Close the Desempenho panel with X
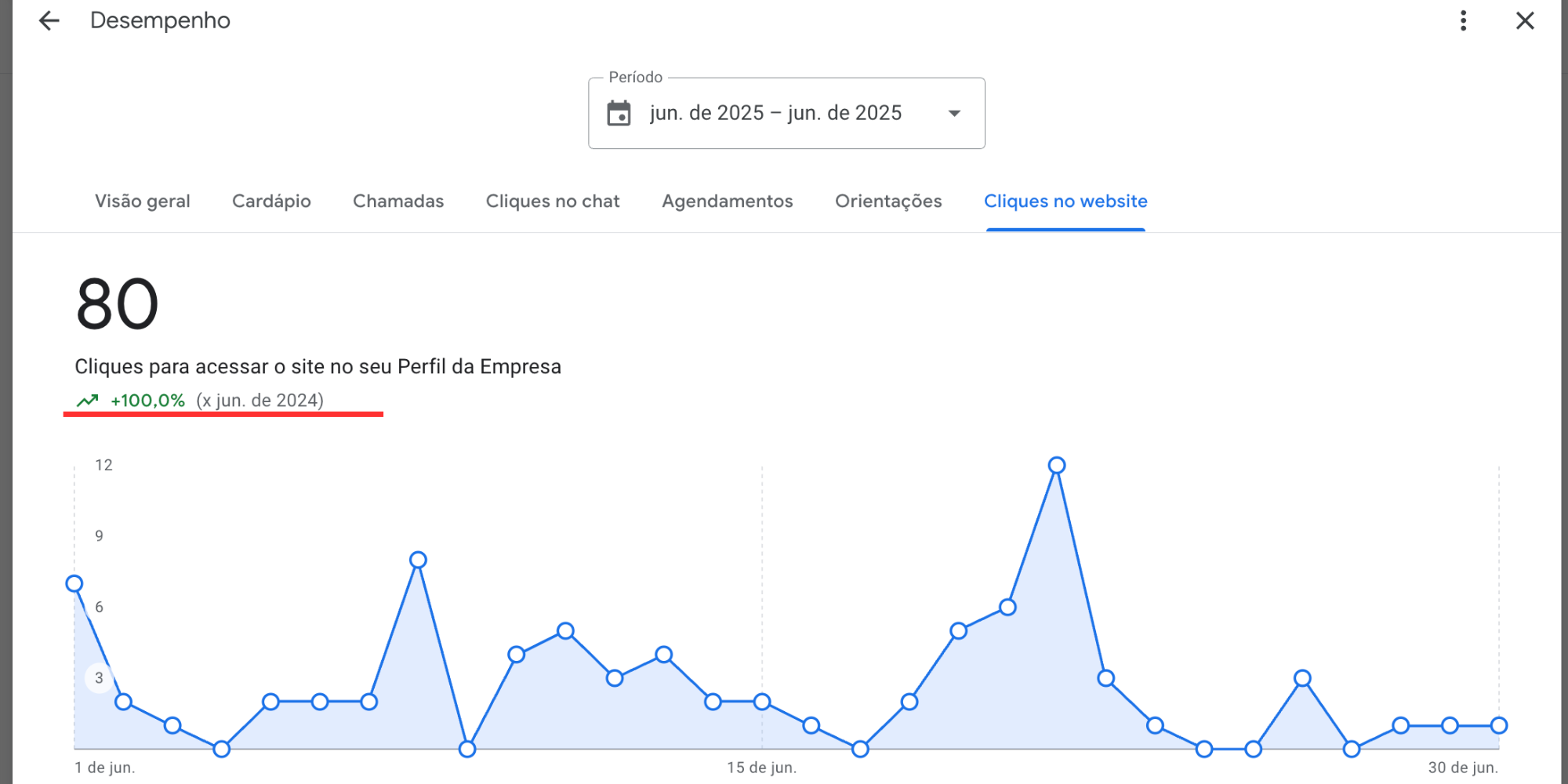This screenshot has height=784, width=1568. 1524,21
